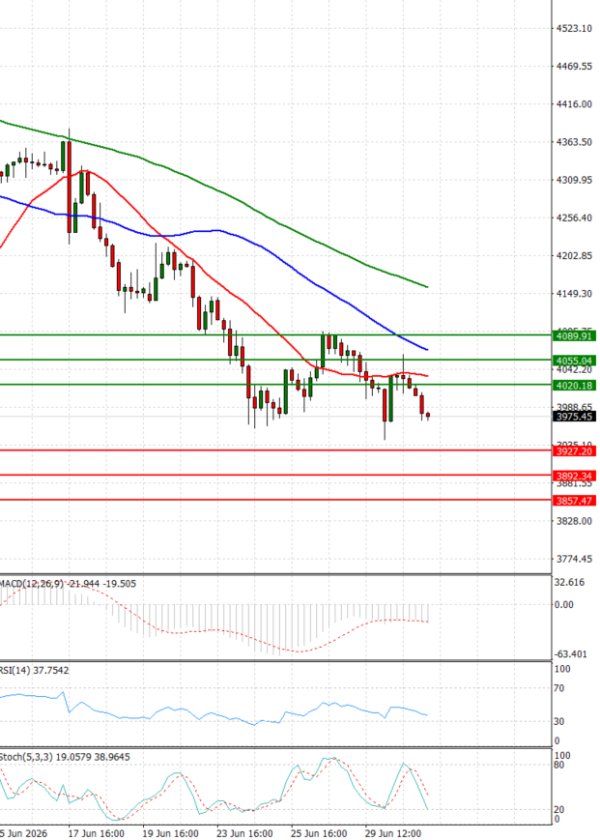The image size is (600, 840).
Task: Click the 3828.00 price axis value
Action: pos(574,521)
